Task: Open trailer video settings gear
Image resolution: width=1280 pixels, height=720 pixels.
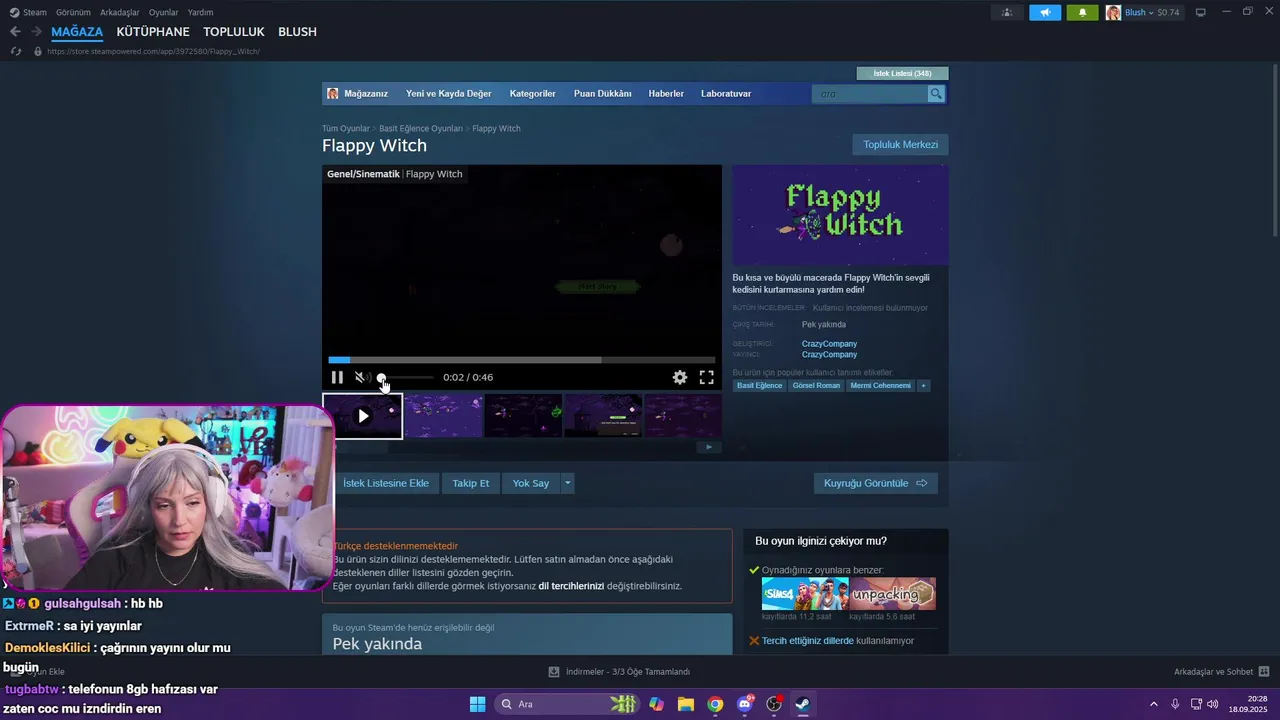Action: (680, 377)
